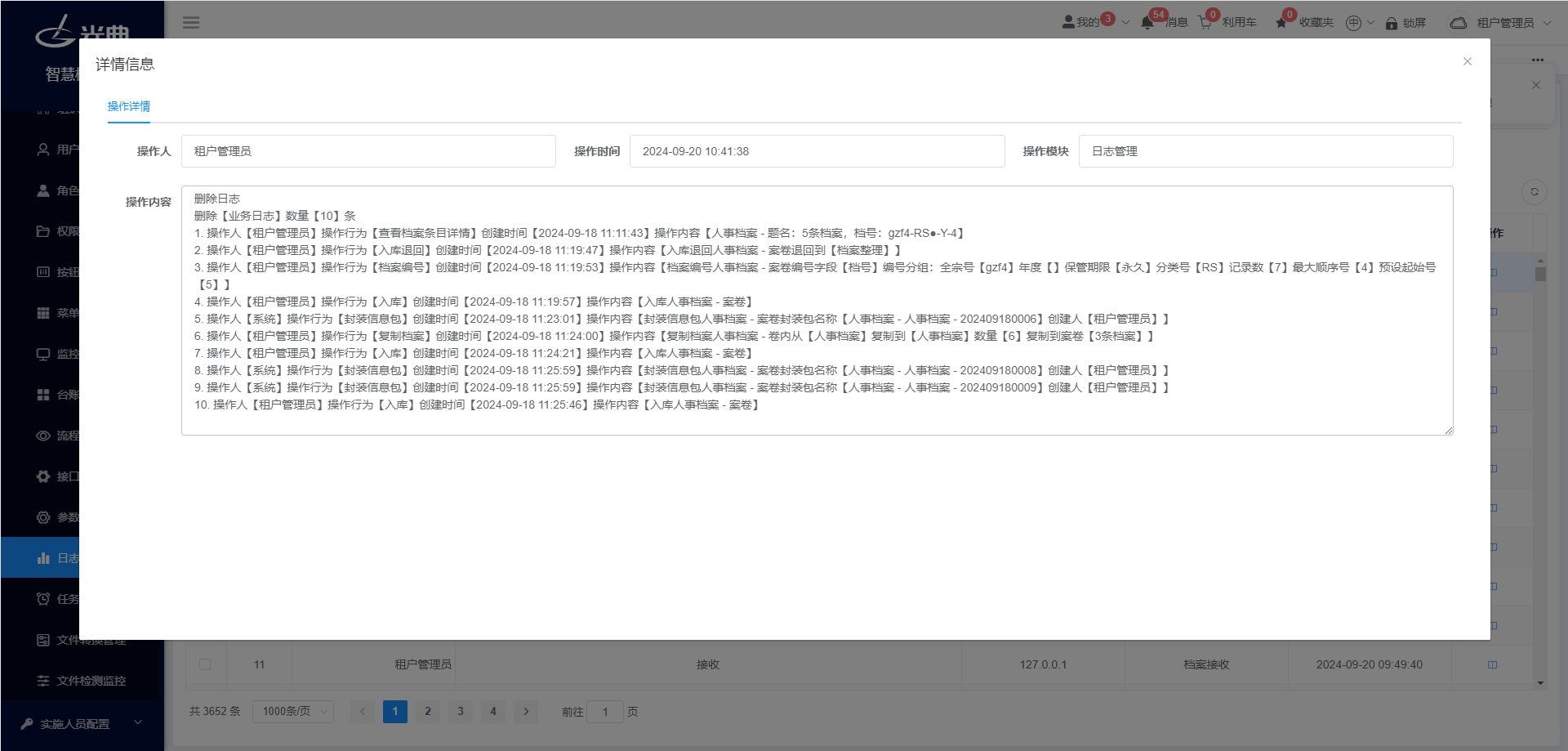The width and height of the screenshot is (1568, 751).
Task: Click inside the 操作内容 text area
Action: coord(817,311)
